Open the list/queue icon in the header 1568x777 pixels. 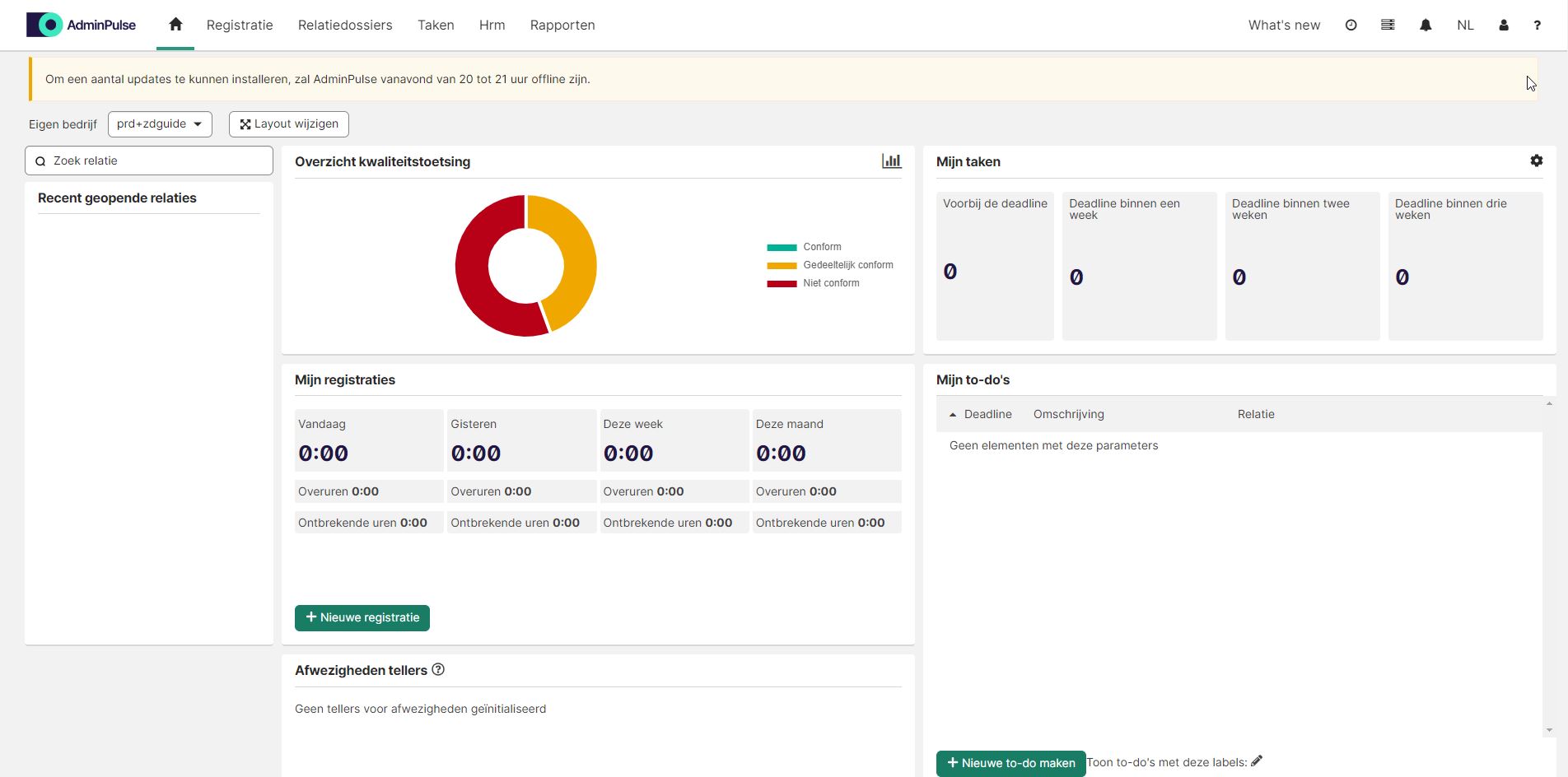1388,26
